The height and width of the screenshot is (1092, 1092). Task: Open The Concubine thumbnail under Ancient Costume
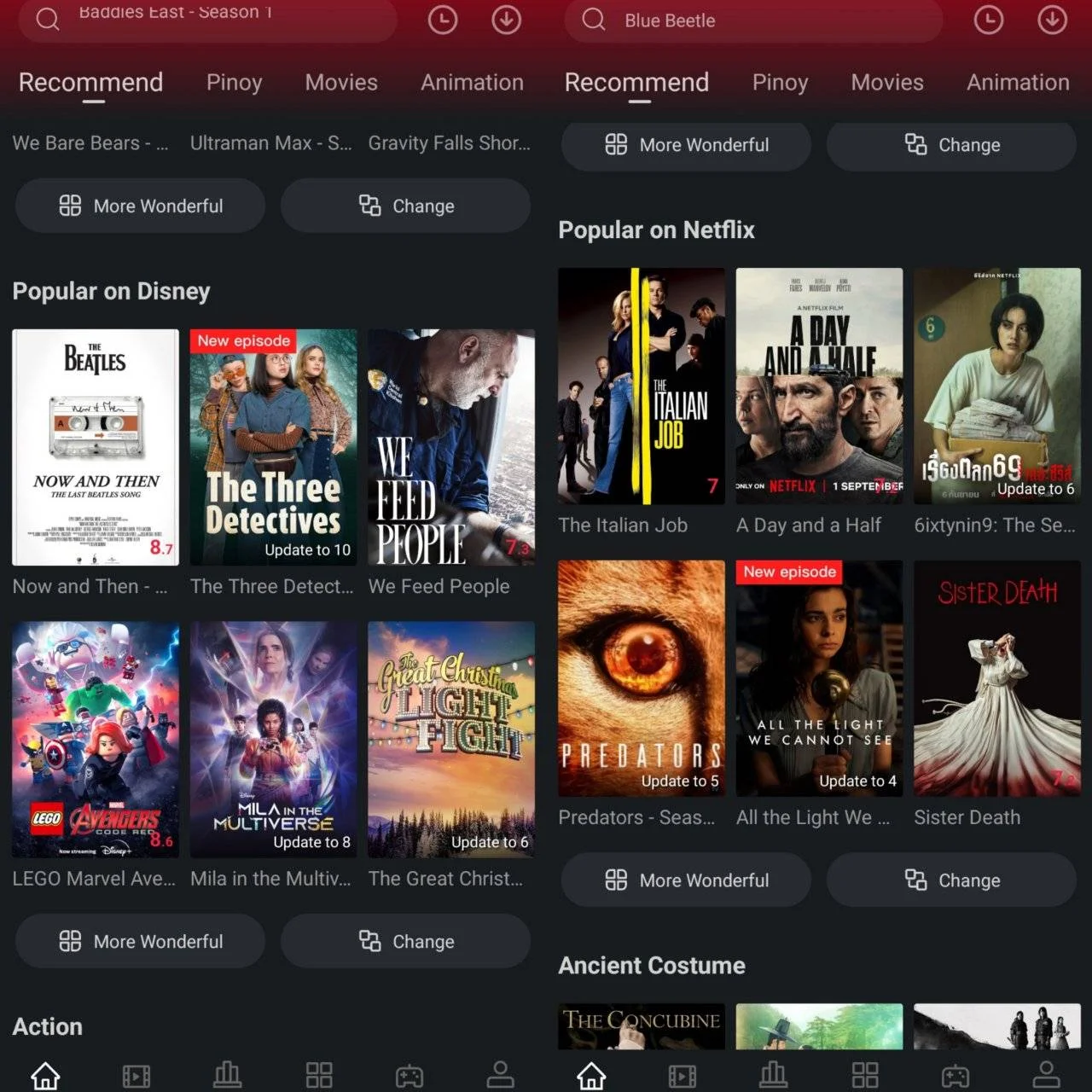(x=642, y=1026)
